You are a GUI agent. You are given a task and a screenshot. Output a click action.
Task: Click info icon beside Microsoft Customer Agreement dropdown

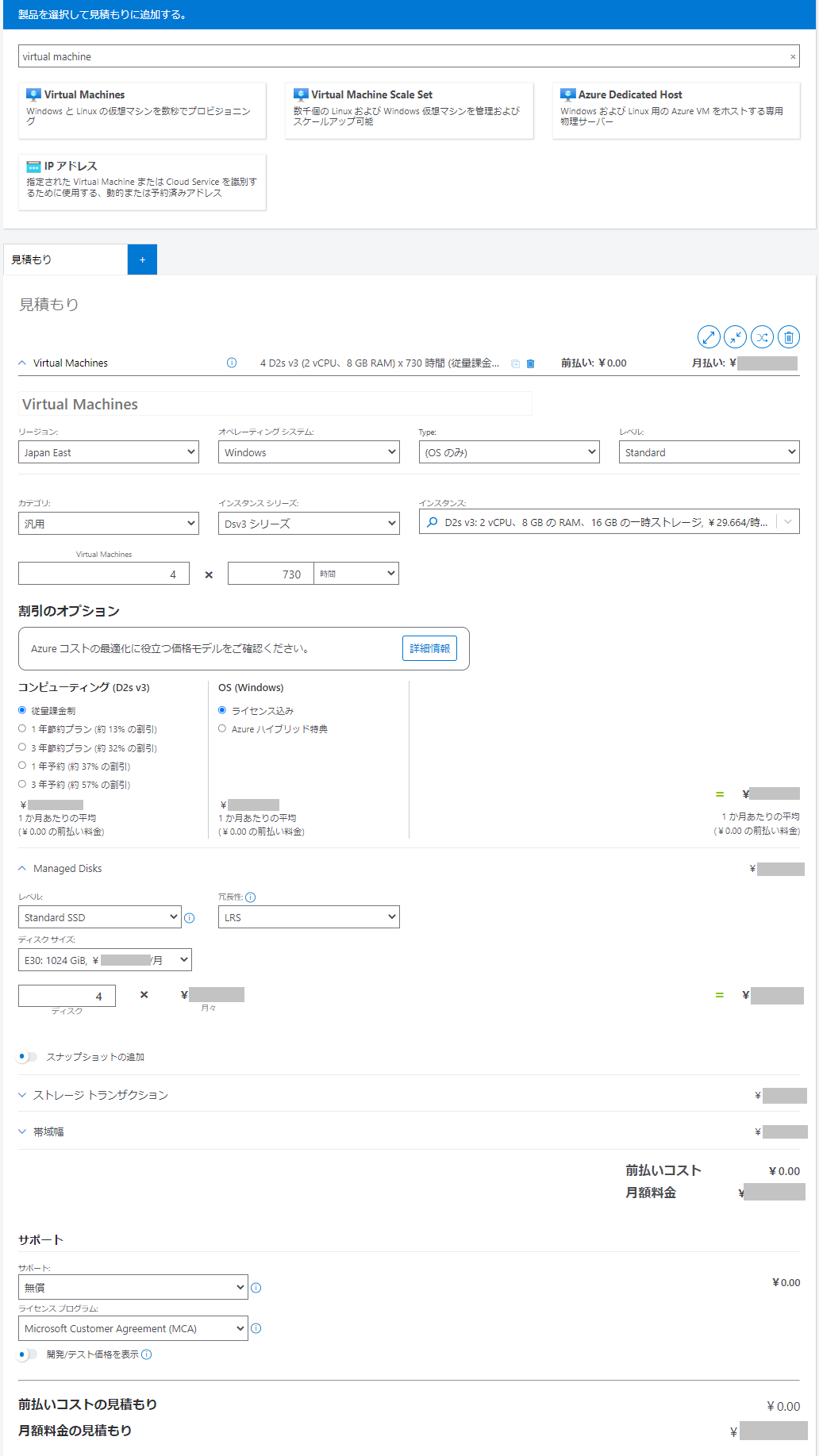tap(256, 1328)
